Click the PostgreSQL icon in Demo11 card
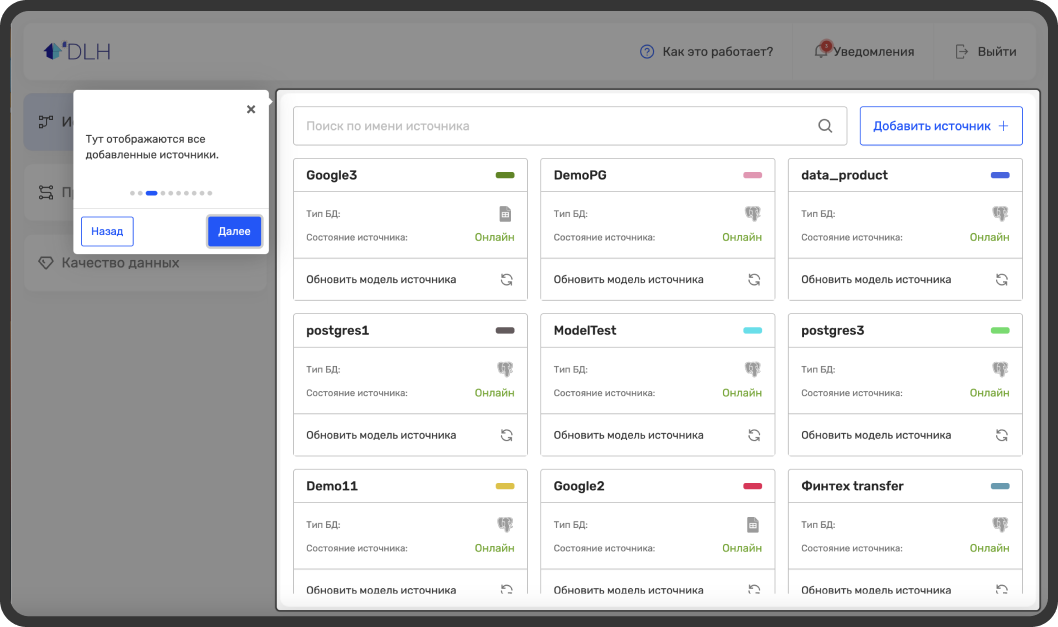Viewport: 1058px width, 627px height. [x=505, y=524]
